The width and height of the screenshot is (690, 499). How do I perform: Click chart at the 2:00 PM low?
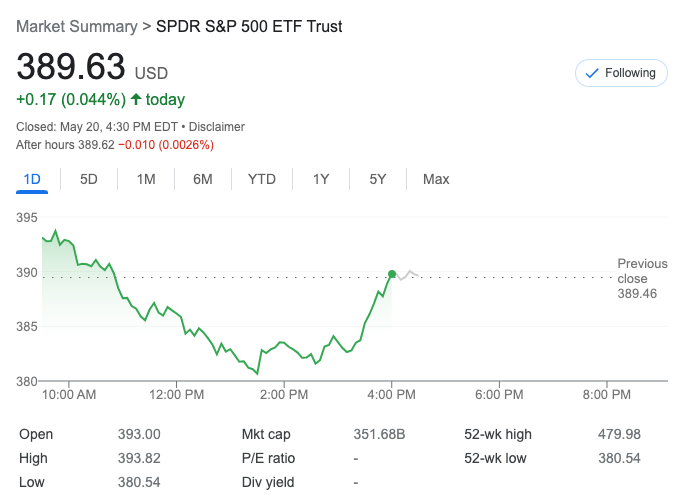258,373
